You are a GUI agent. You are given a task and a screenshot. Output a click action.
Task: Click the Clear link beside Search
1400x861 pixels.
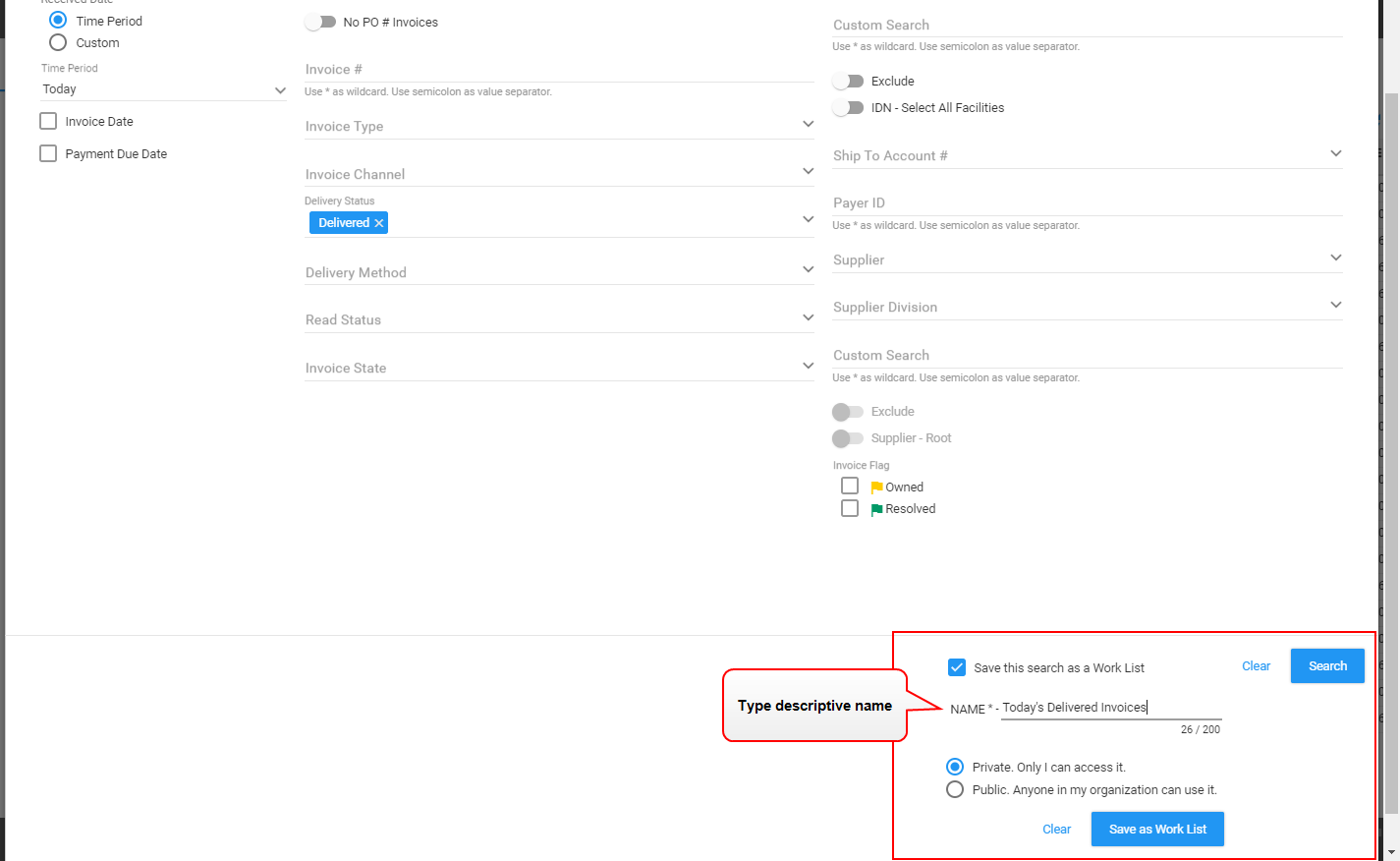pos(1256,666)
